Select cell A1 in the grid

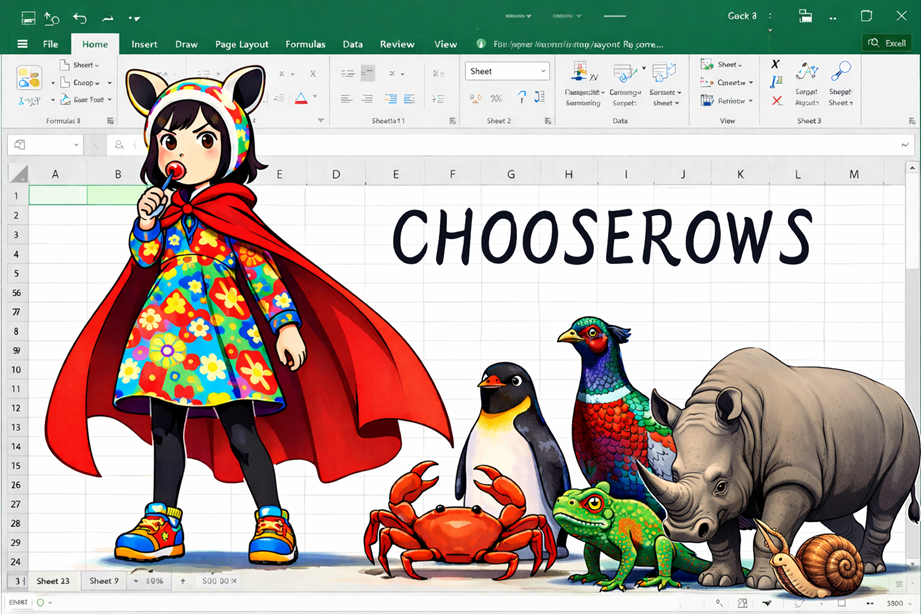pyautogui.click(x=57, y=195)
